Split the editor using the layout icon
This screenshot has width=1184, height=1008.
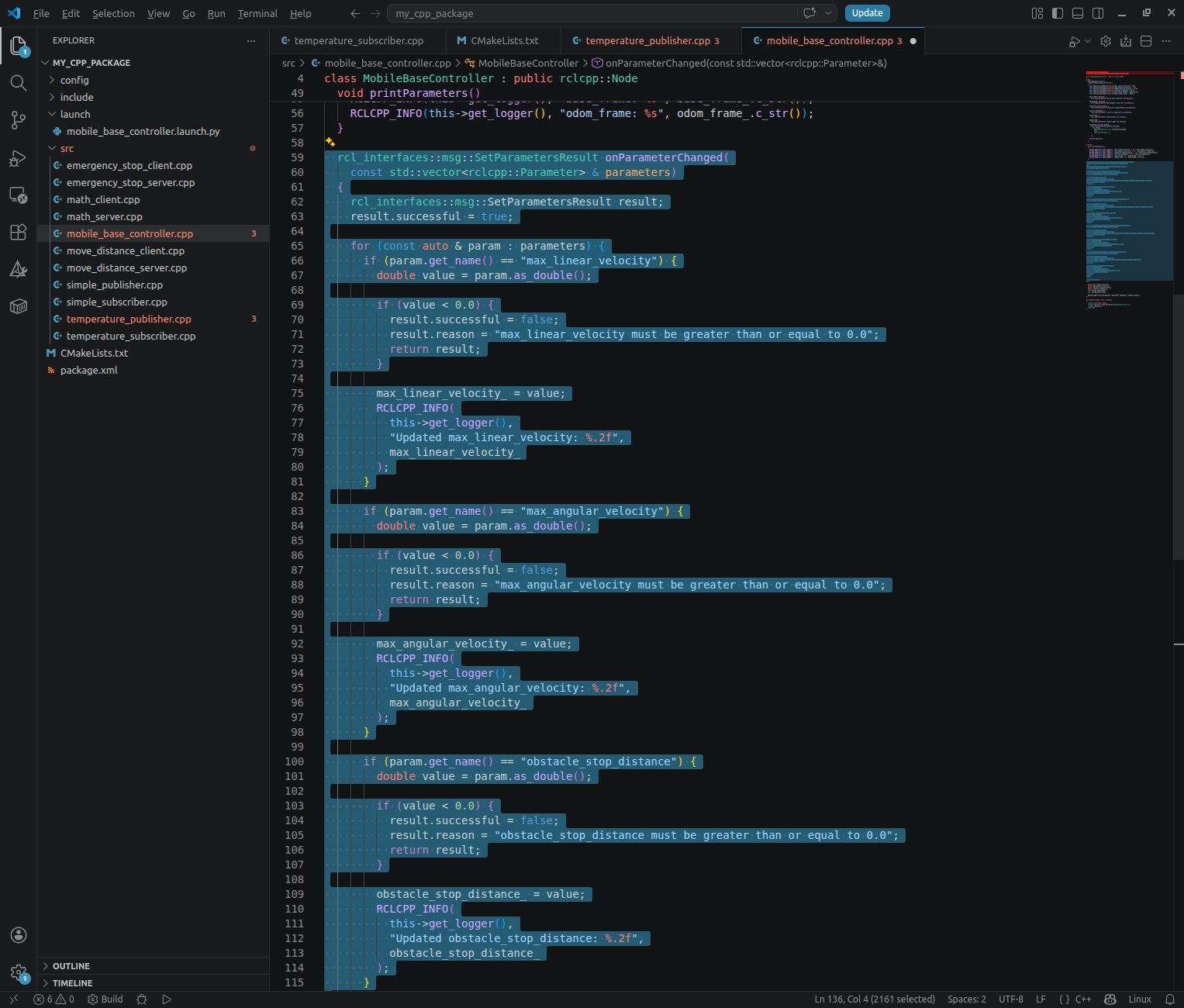(1146, 41)
